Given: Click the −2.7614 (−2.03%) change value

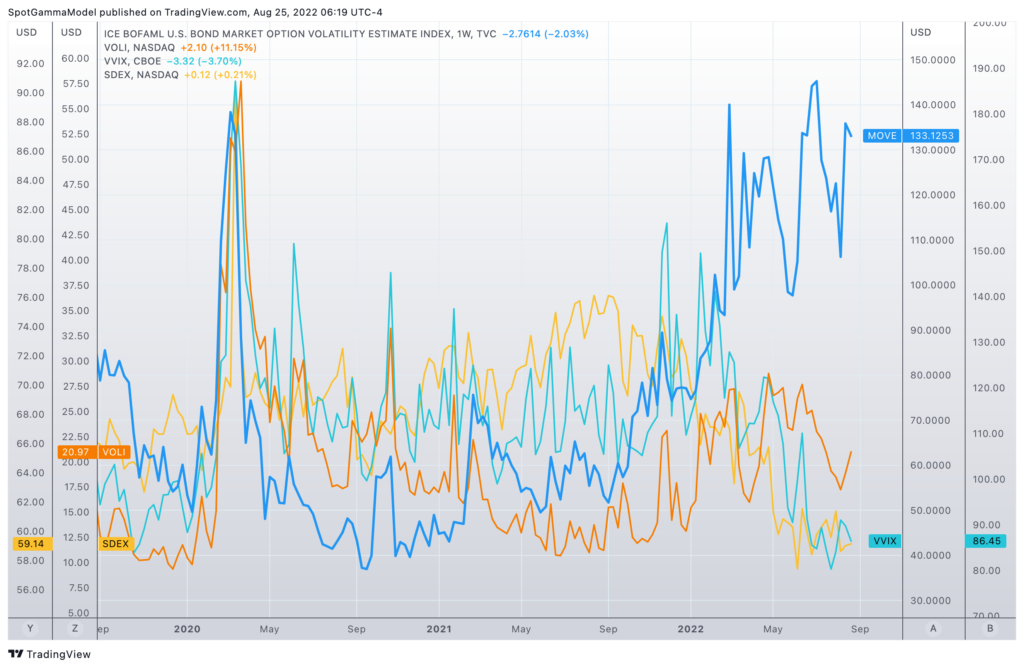Looking at the screenshot, I should click(x=545, y=33).
